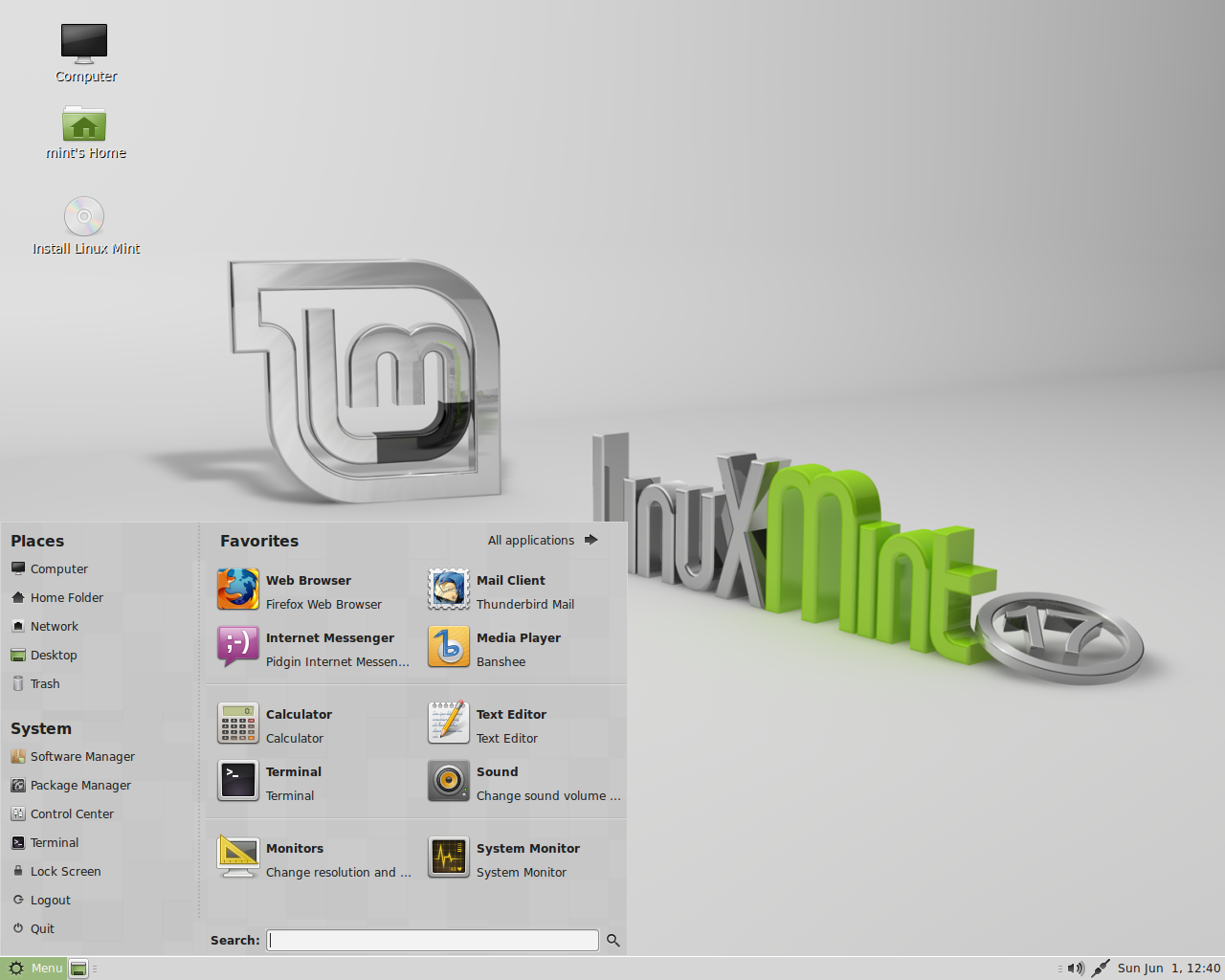The width and height of the screenshot is (1225, 980).
Task: Click the Computer desktop icon
Action: coord(85,53)
